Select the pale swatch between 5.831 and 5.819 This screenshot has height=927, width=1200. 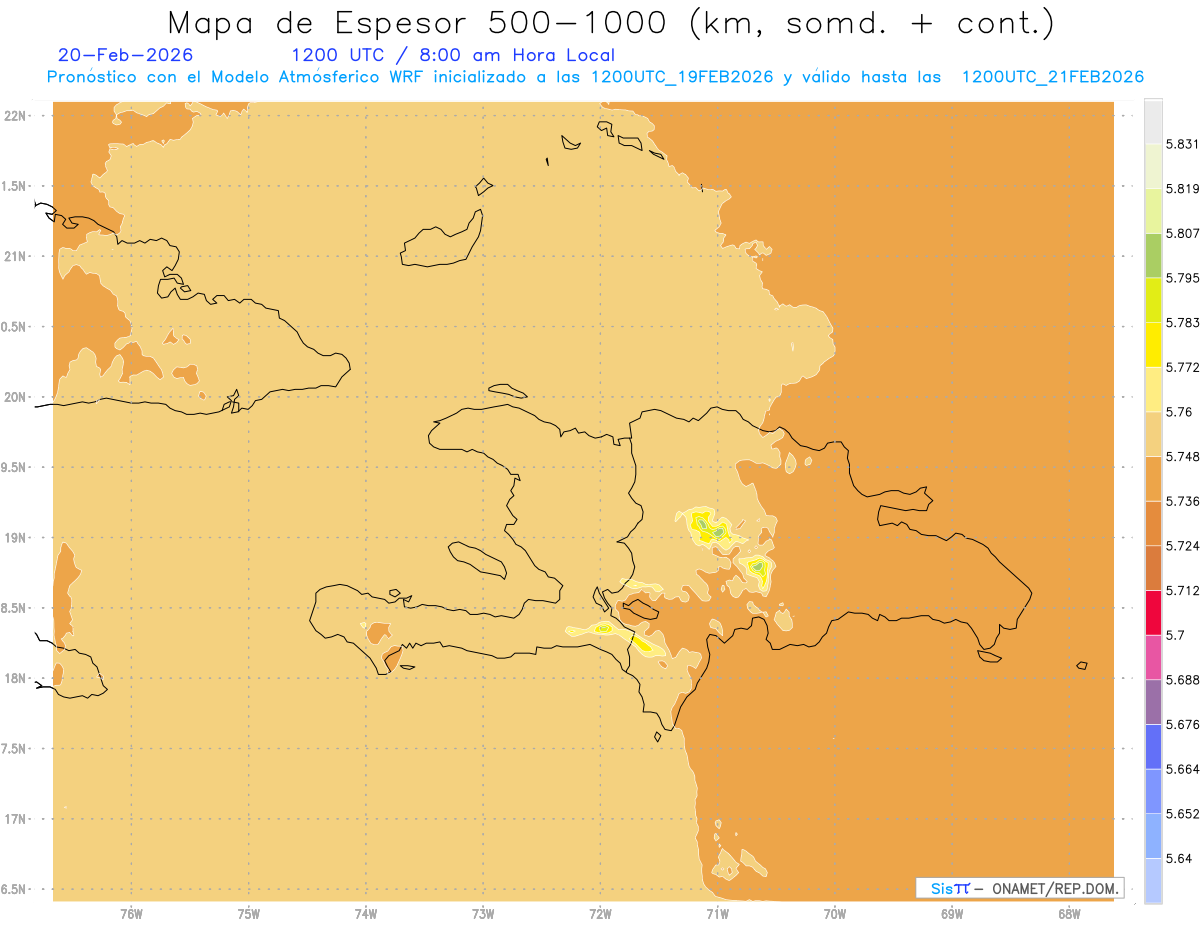coord(1153,165)
